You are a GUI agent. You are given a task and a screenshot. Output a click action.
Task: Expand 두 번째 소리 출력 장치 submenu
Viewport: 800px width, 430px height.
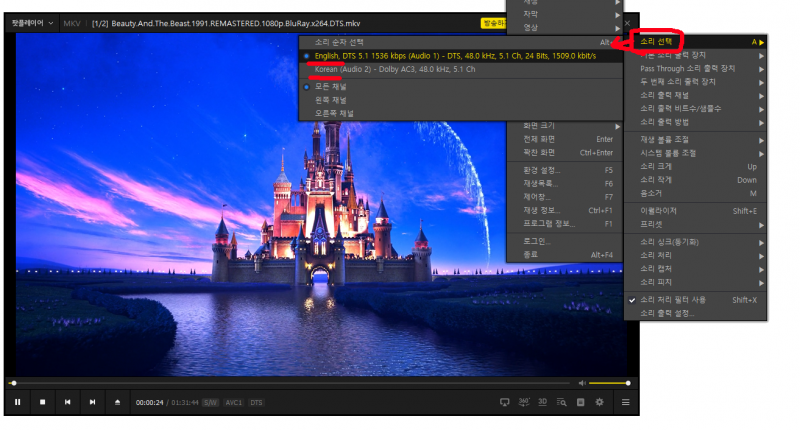tap(695, 82)
